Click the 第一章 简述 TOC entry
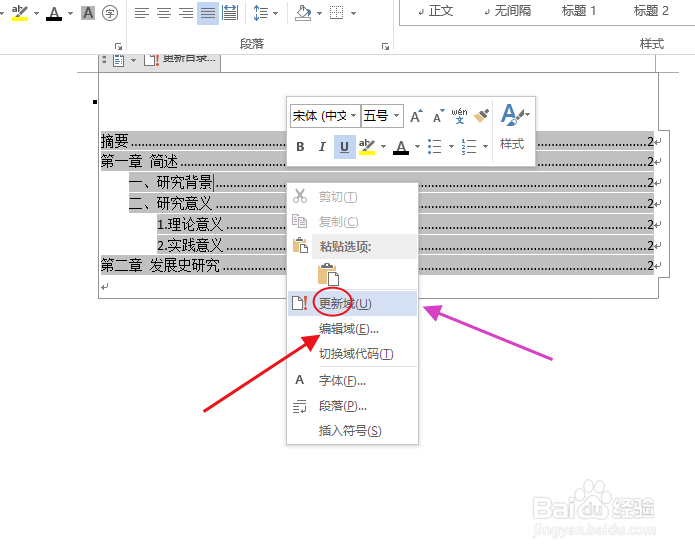Image resolution: width=695 pixels, height=554 pixels. [139, 162]
